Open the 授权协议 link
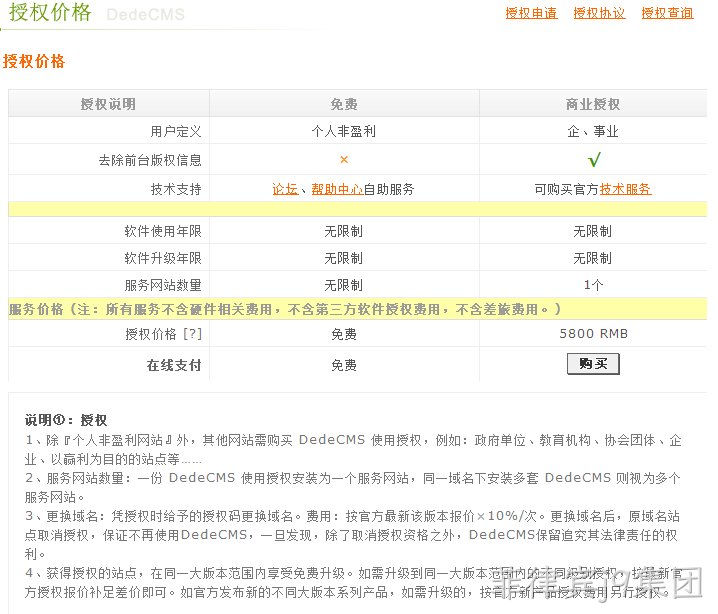Viewport: 718px width, 614px height. [x=599, y=13]
